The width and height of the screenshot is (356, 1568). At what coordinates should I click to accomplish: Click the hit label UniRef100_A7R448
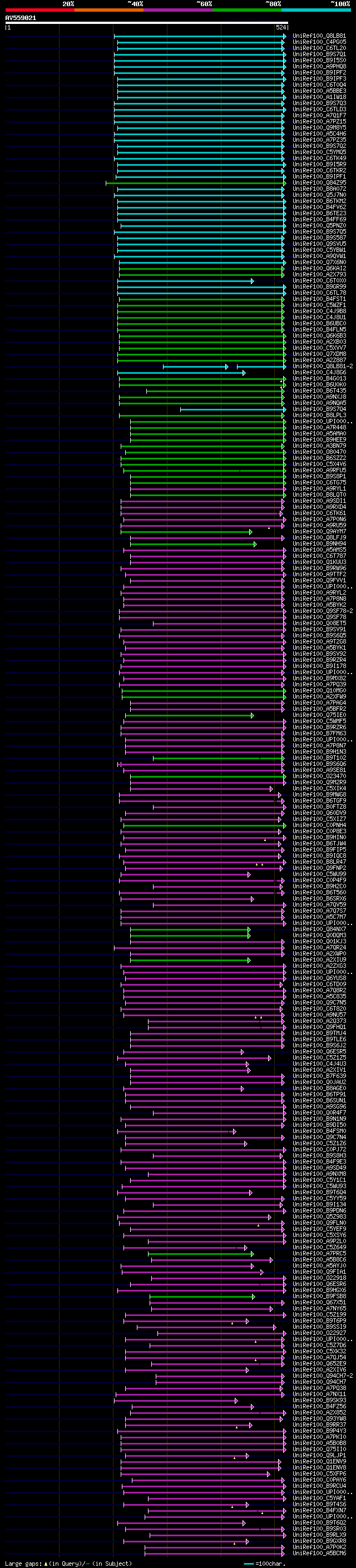point(319,427)
